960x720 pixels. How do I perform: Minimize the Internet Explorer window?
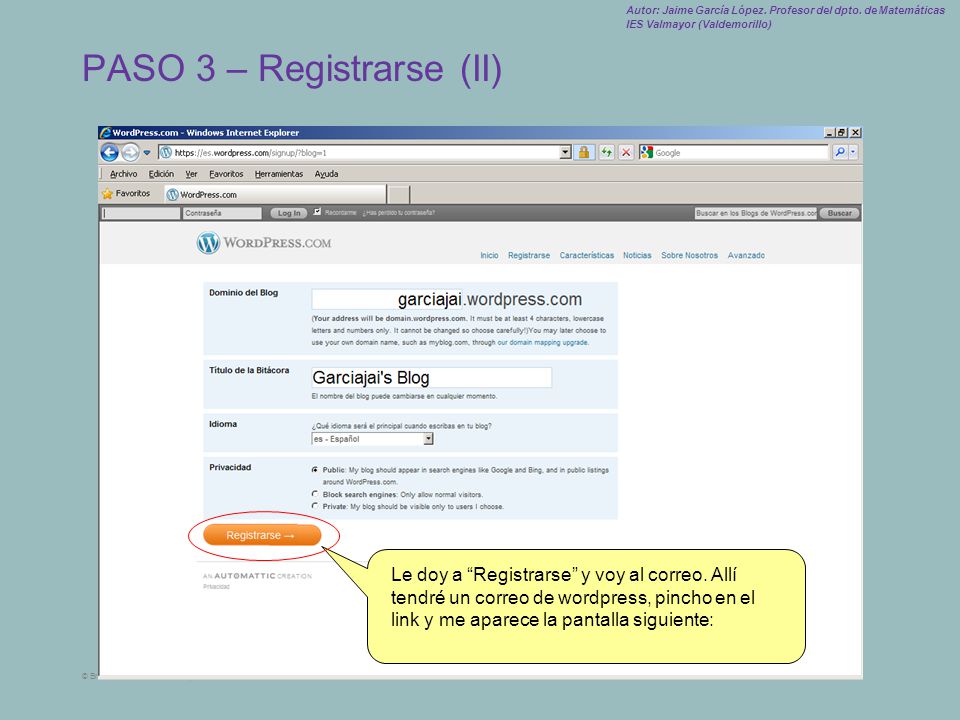point(830,132)
